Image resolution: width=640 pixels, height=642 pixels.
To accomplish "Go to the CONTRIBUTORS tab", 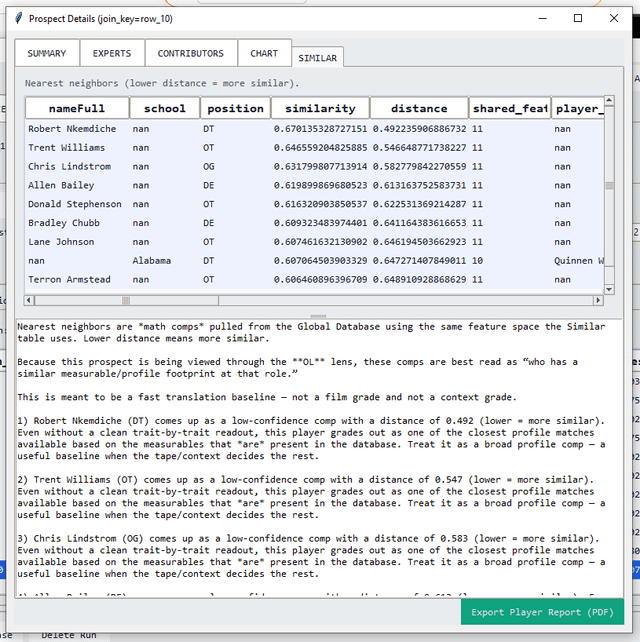I will (x=191, y=53).
